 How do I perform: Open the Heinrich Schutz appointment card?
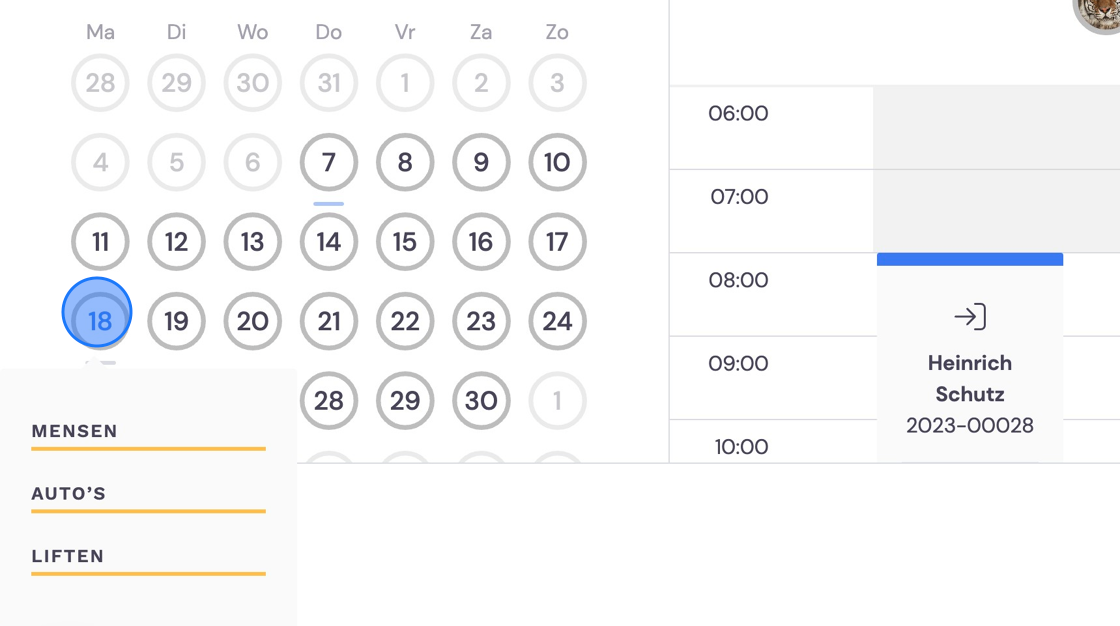(970, 358)
